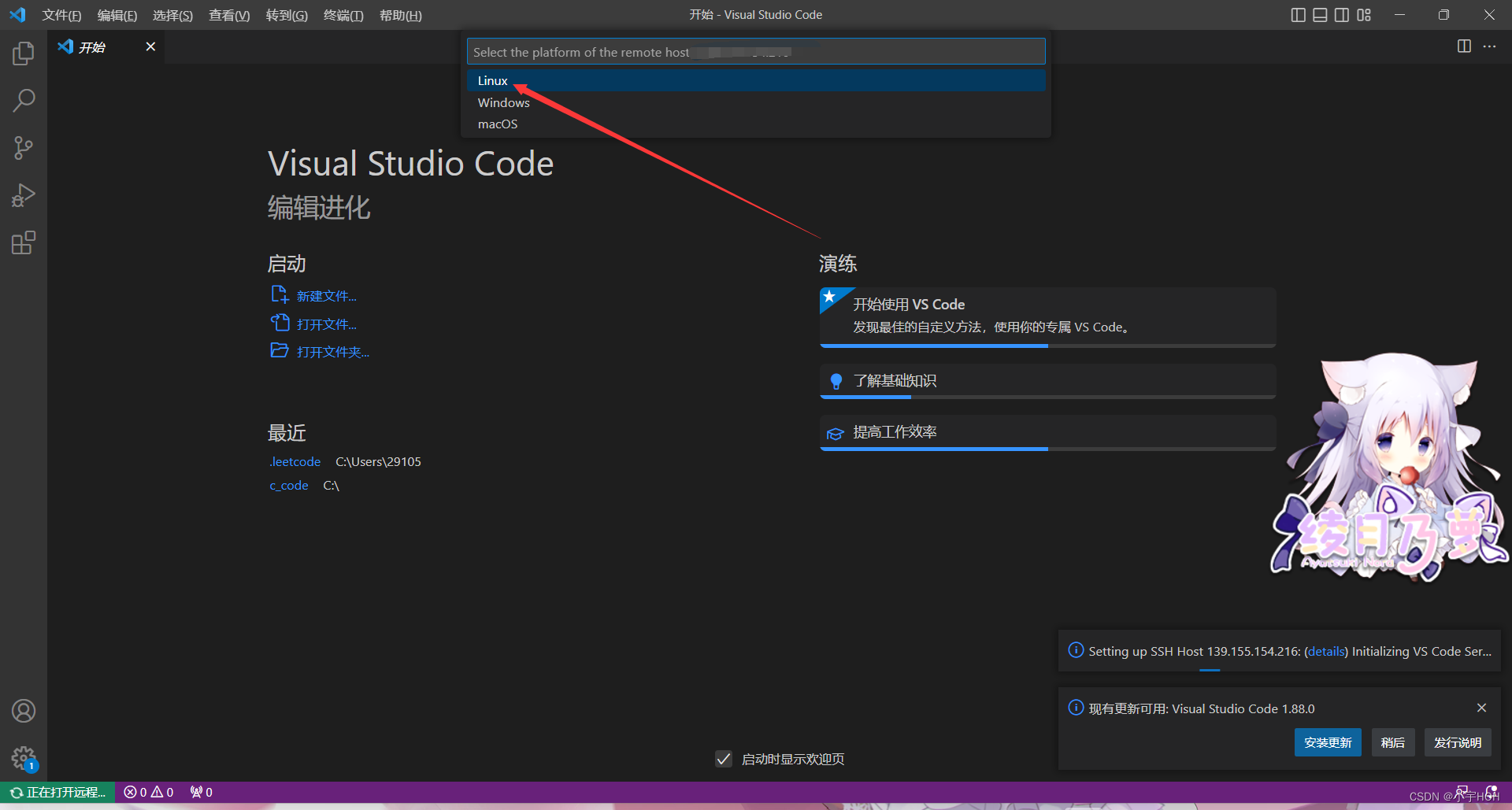The height and width of the screenshot is (810, 1512).
Task: Toggle 启动时显示欢迎页 checkbox
Action: 724,759
